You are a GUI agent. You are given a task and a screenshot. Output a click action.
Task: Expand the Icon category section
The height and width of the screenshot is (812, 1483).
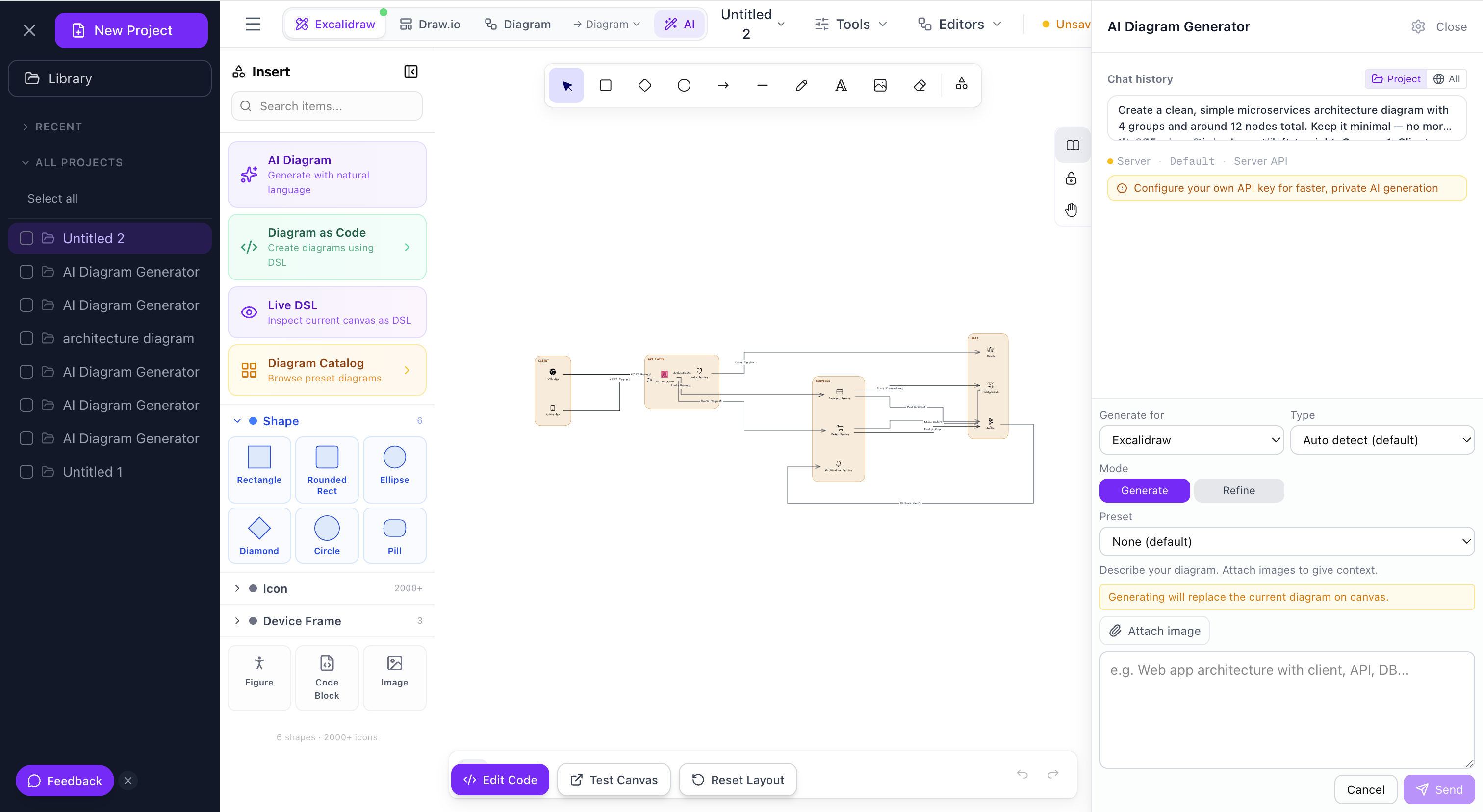click(x=275, y=588)
